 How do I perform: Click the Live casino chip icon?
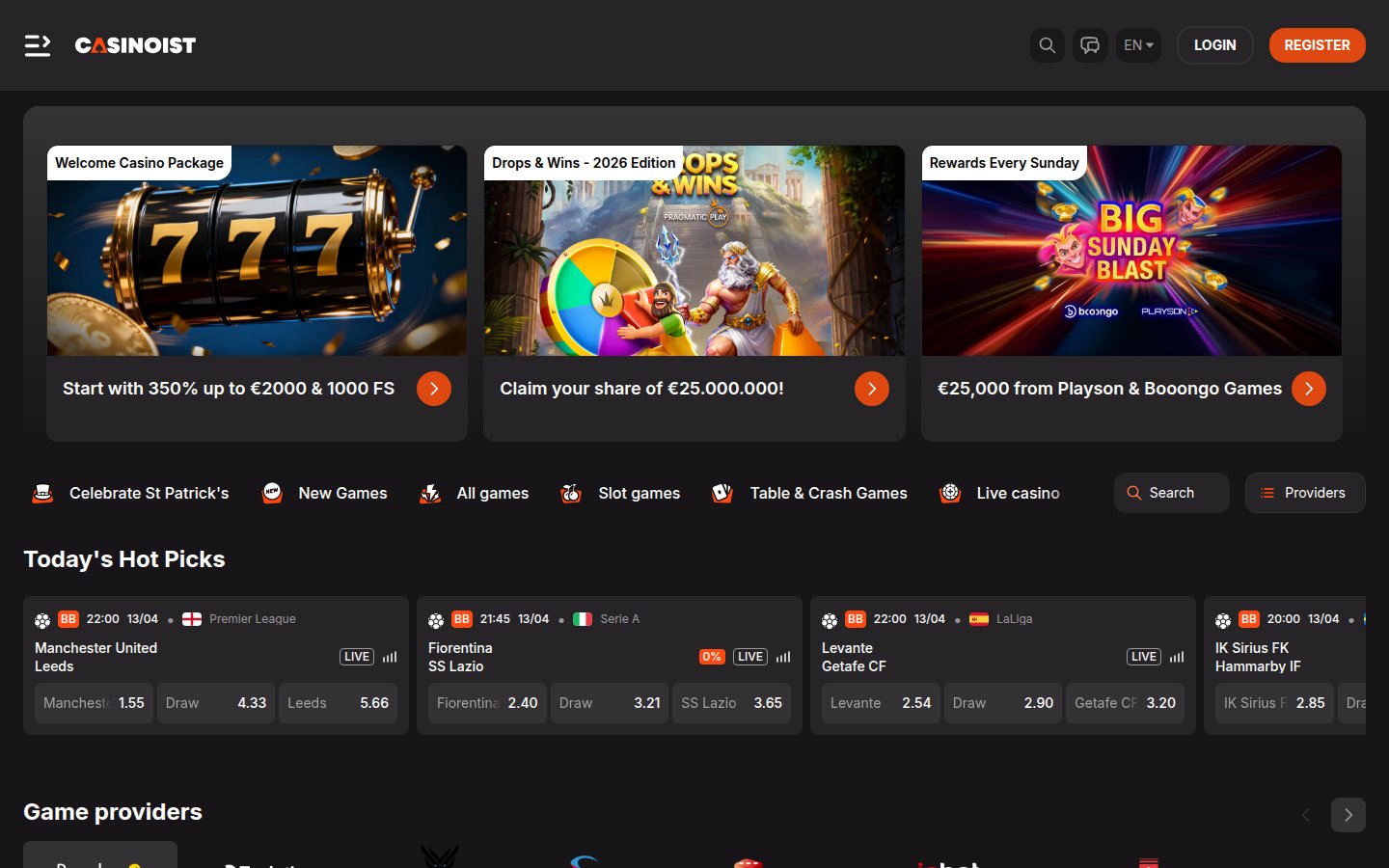(950, 493)
